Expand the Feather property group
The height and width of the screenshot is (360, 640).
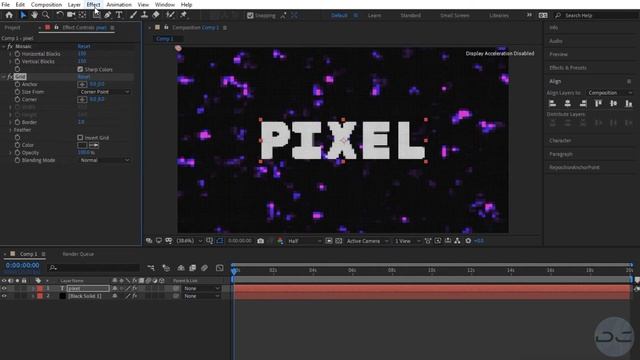tap(10, 130)
